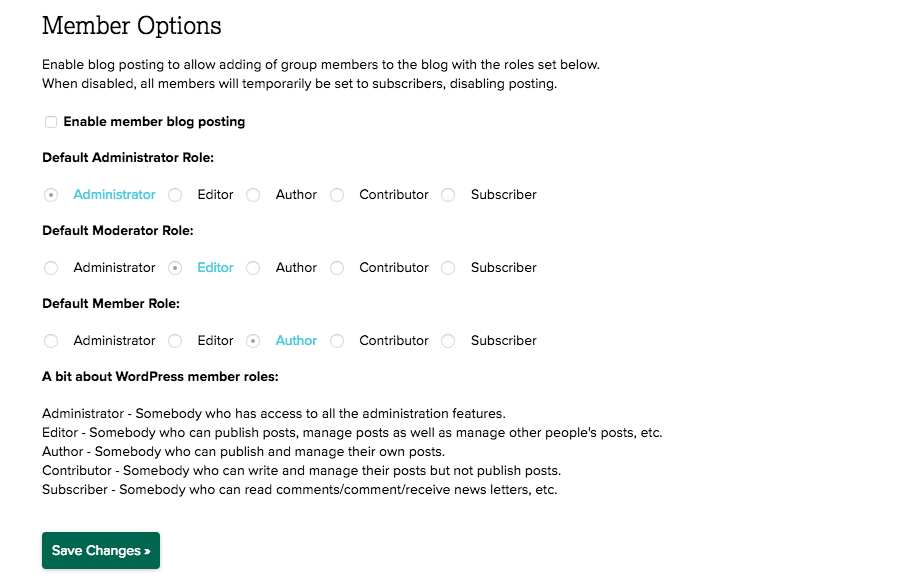This screenshot has width=903, height=587.
Task: Click the highlighted Editor label in Moderator Role
Action: click(215, 268)
